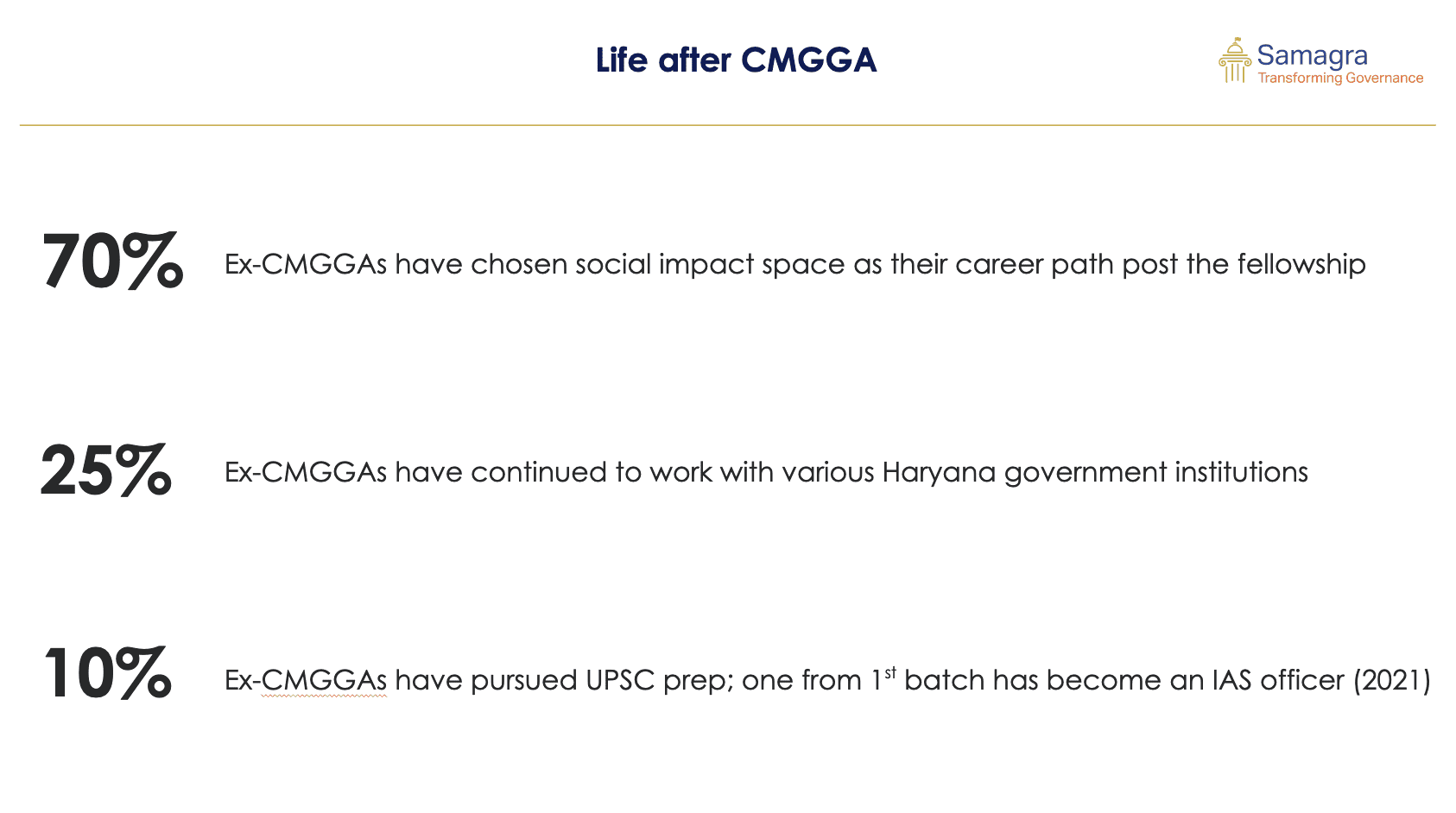Select the social impact space career sentence
This screenshot has width=1456, height=813.
tap(795, 264)
